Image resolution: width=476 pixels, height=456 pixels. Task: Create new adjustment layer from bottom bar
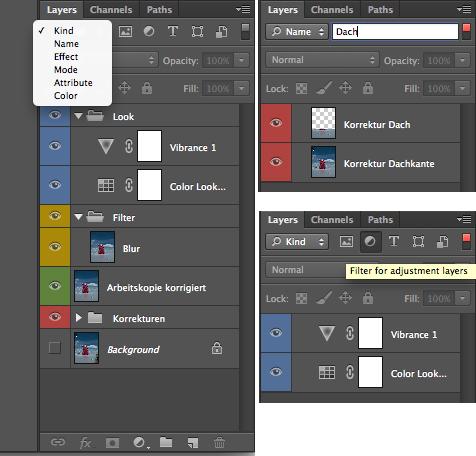click(x=140, y=443)
